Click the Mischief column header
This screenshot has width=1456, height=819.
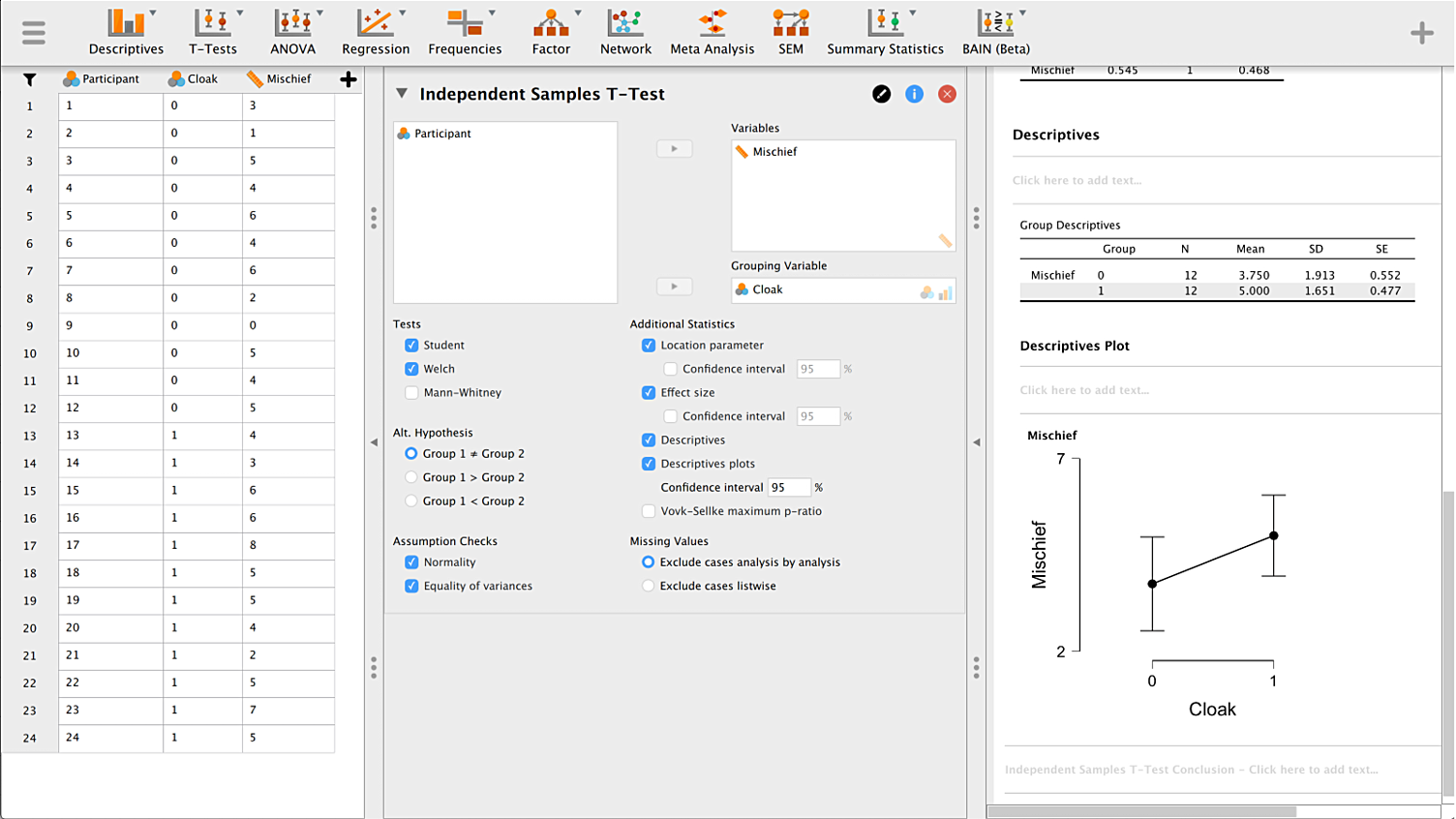(288, 79)
